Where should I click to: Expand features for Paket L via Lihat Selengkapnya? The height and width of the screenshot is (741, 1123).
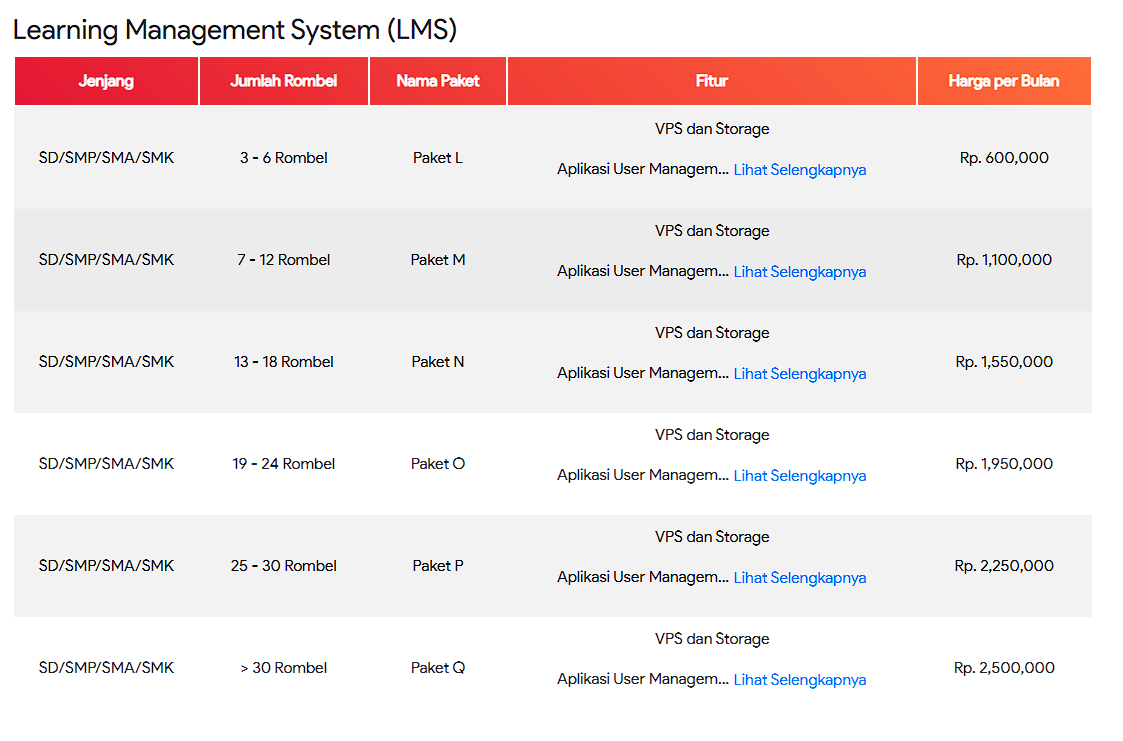coord(799,169)
